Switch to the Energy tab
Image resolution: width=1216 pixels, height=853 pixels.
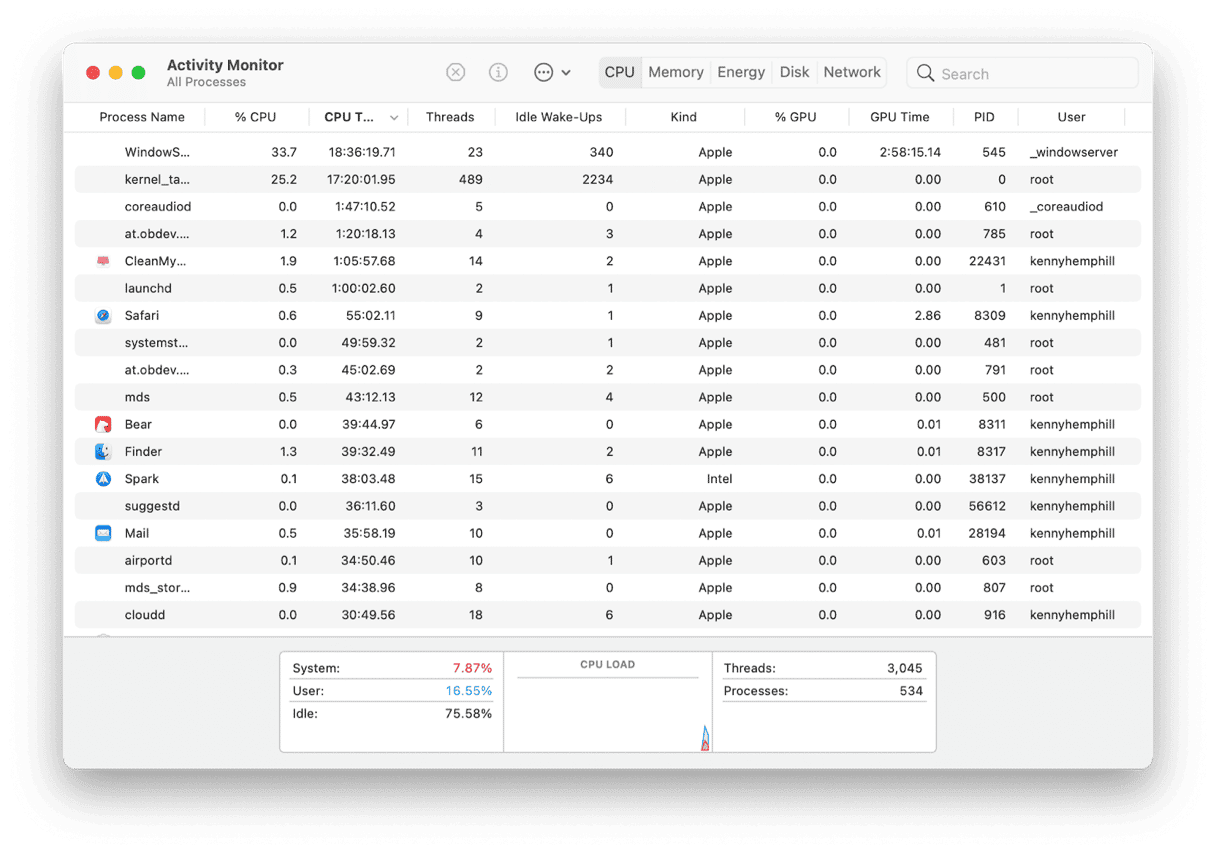tap(741, 72)
